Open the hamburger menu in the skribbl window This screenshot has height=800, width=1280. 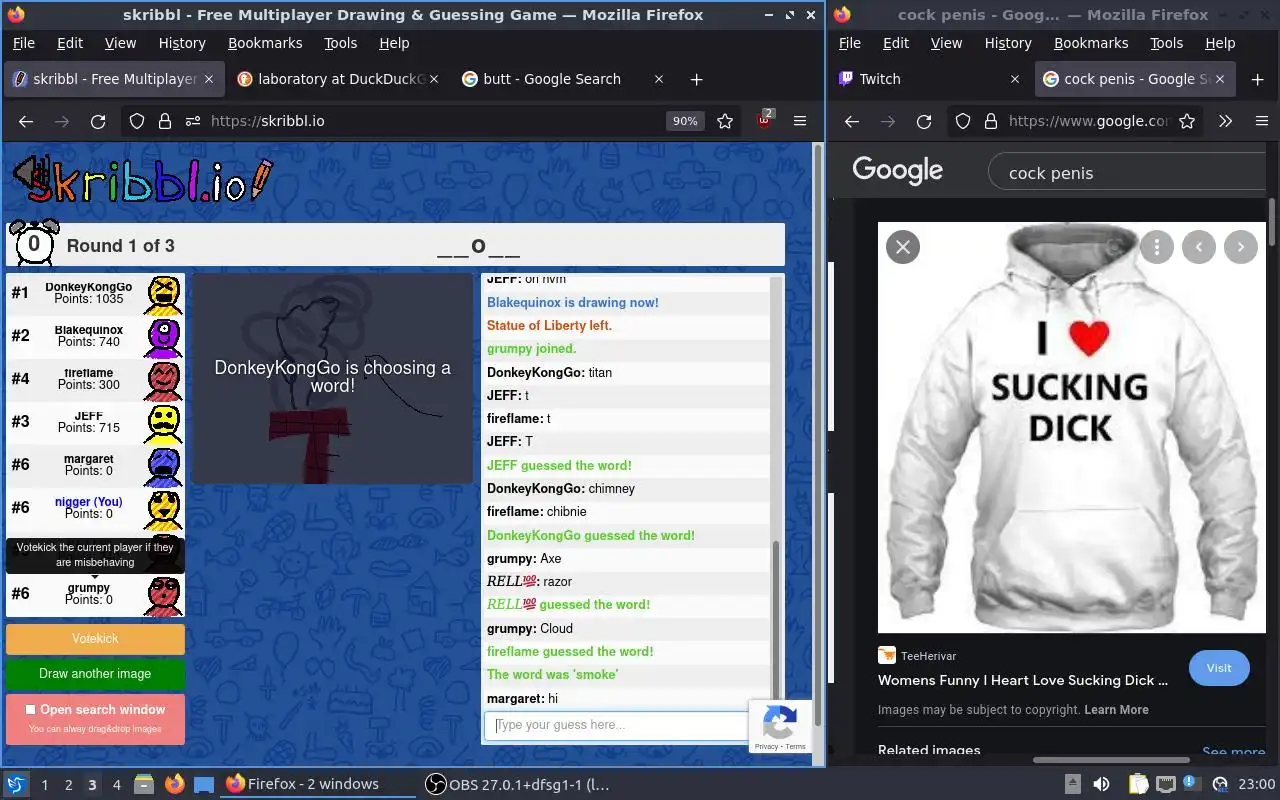[x=800, y=121]
